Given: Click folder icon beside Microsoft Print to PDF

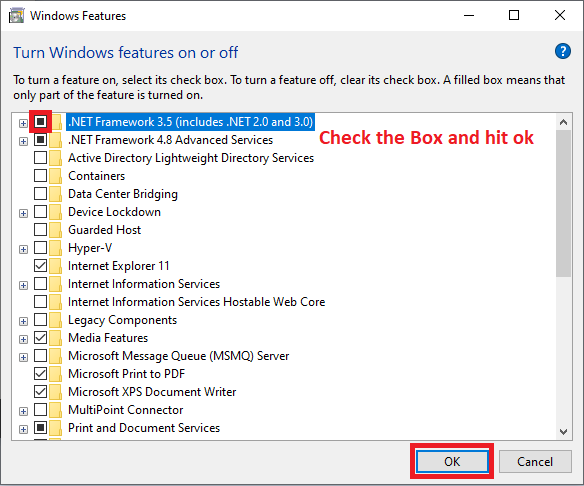Looking at the screenshot, I should [x=55, y=374].
